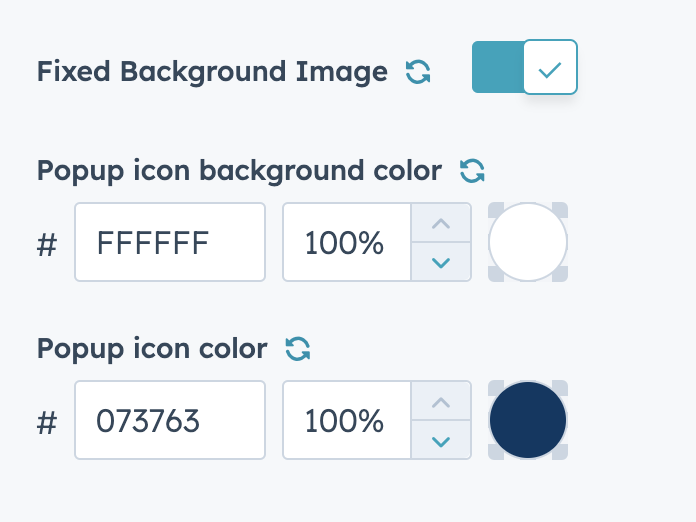Click the Popup icon background color label
This screenshot has width=696, height=522.
coord(239,171)
